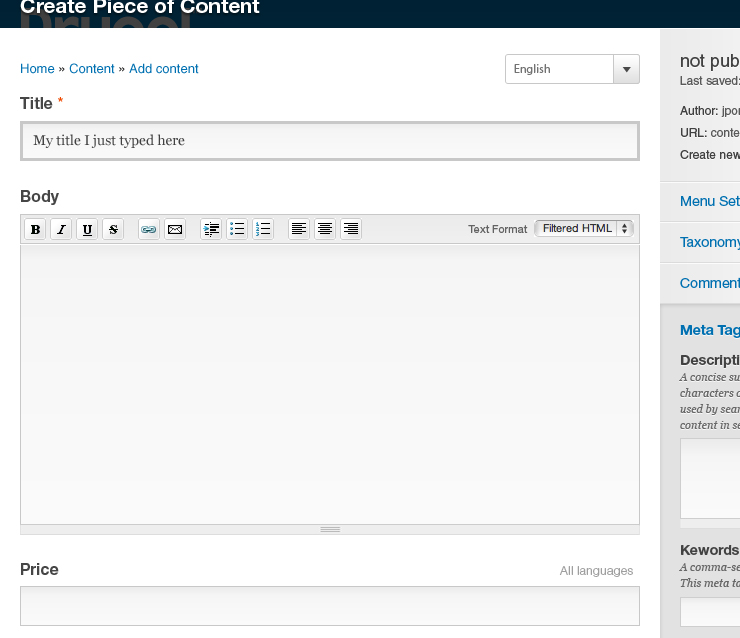Click the 'Text Format' label
The image size is (740, 638).
point(497,229)
